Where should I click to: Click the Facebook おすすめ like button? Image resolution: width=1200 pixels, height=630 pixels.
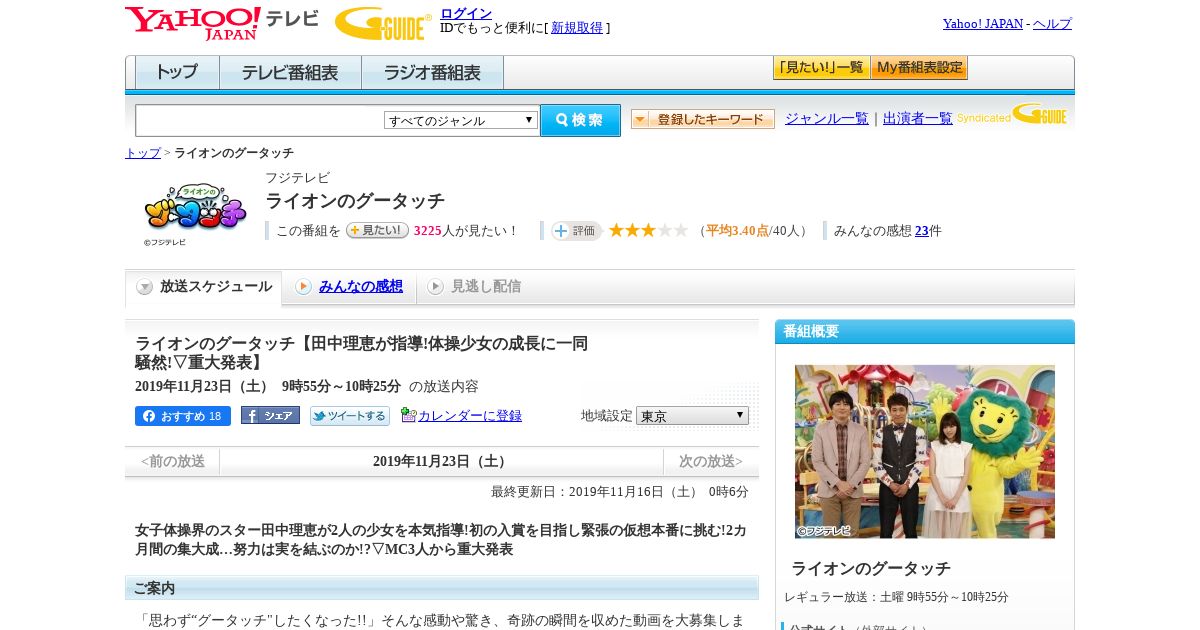(183, 416)
